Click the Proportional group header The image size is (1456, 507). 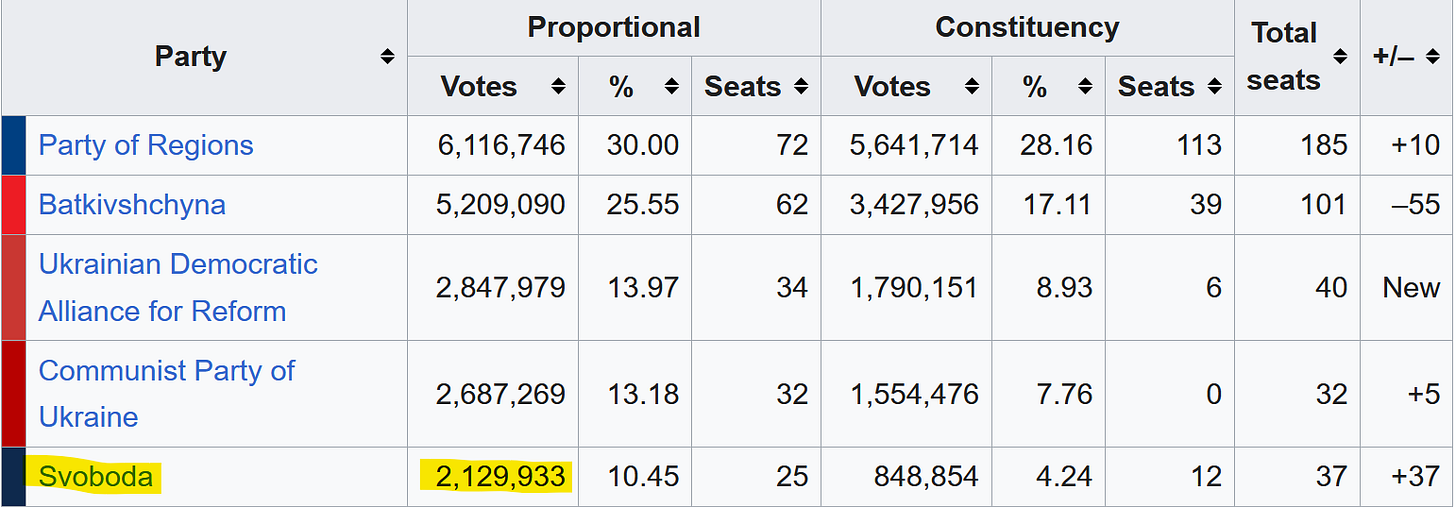point(614,27)
